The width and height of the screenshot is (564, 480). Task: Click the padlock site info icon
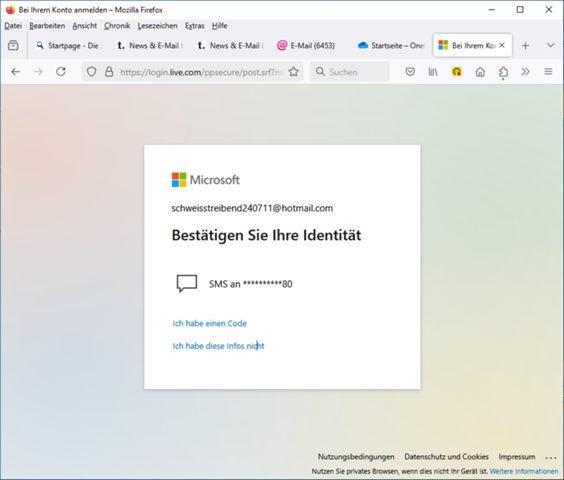tap(109, 72)
